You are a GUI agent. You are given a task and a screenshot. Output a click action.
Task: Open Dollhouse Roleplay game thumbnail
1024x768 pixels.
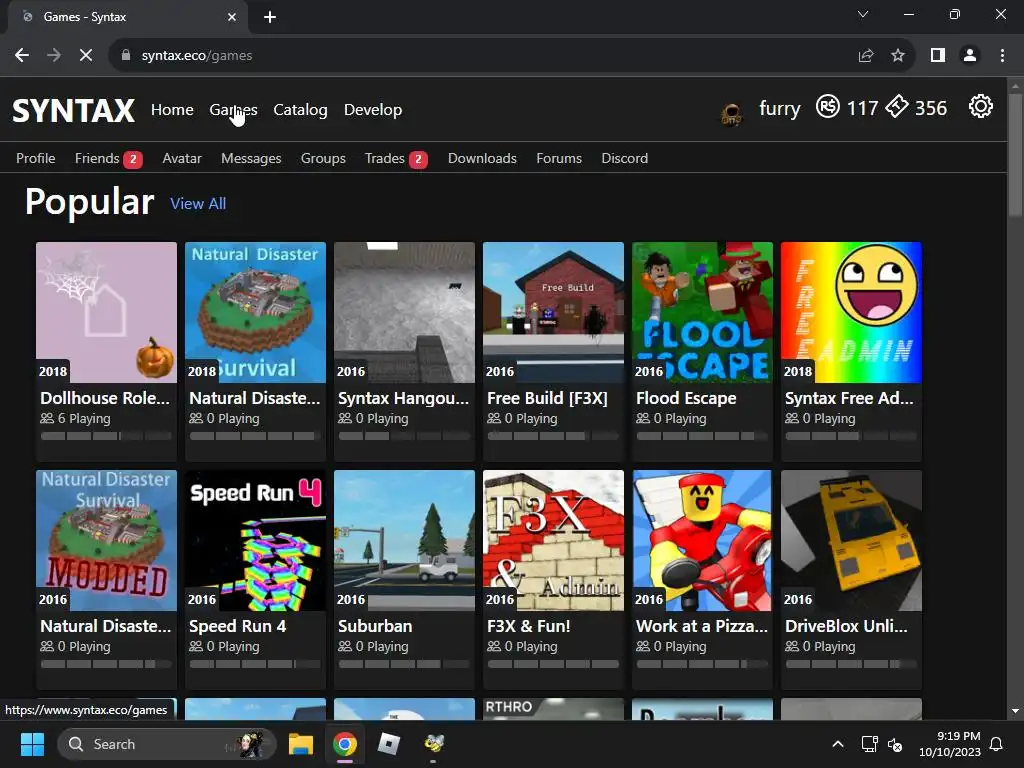coord(106,312)
